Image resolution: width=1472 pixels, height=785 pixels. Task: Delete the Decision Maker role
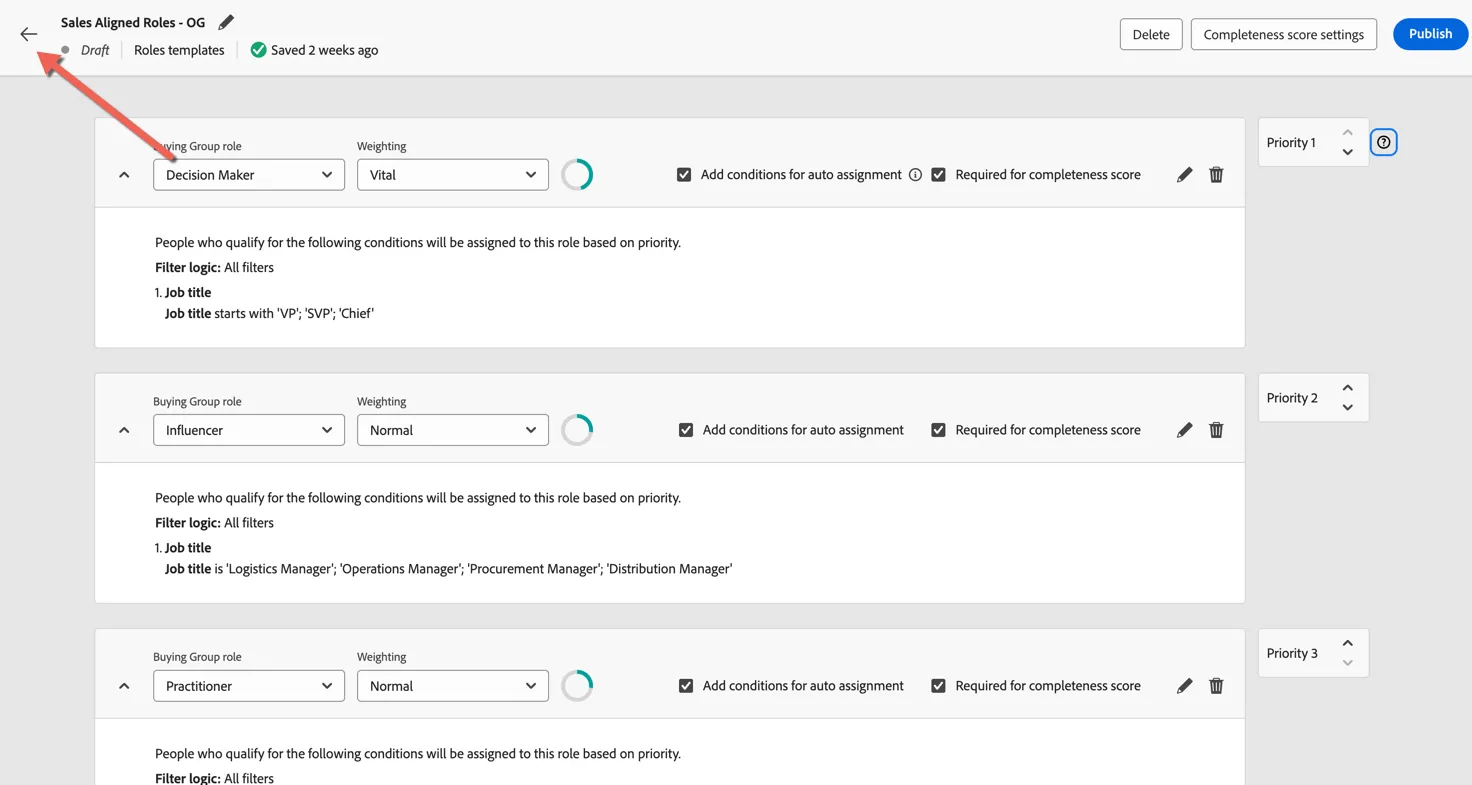1216,174
